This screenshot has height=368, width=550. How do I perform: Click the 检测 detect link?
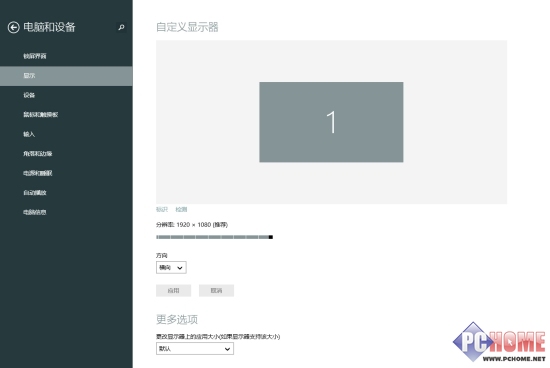(181, 209)
